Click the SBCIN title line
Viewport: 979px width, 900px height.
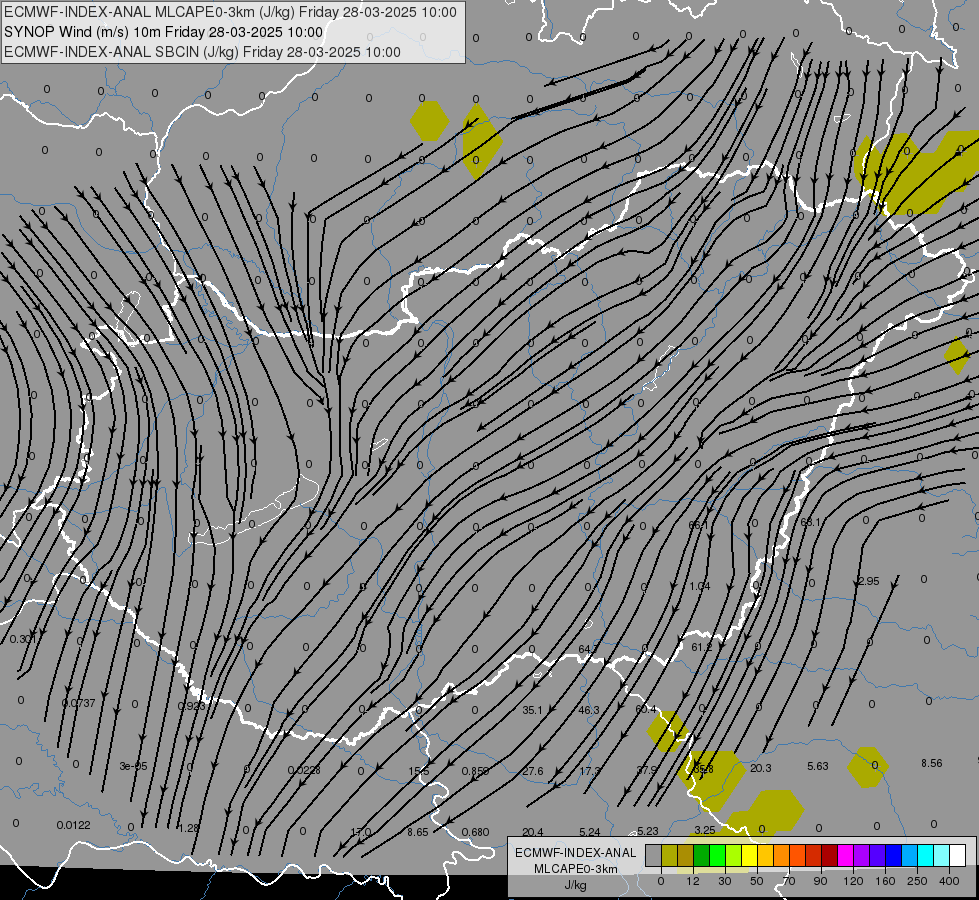(202, 52)
